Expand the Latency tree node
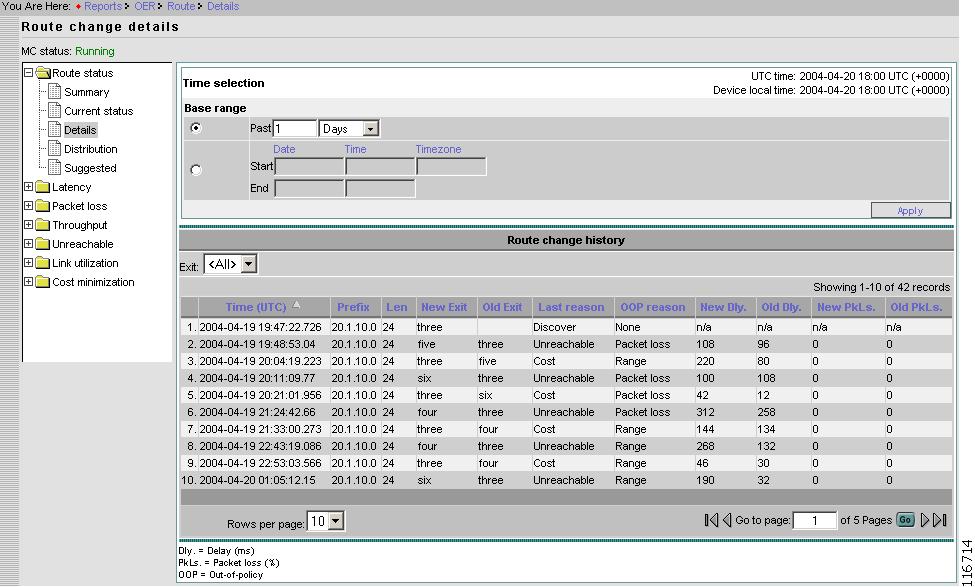The width and height of the screenshot is (975, 587). click(29, 187)
